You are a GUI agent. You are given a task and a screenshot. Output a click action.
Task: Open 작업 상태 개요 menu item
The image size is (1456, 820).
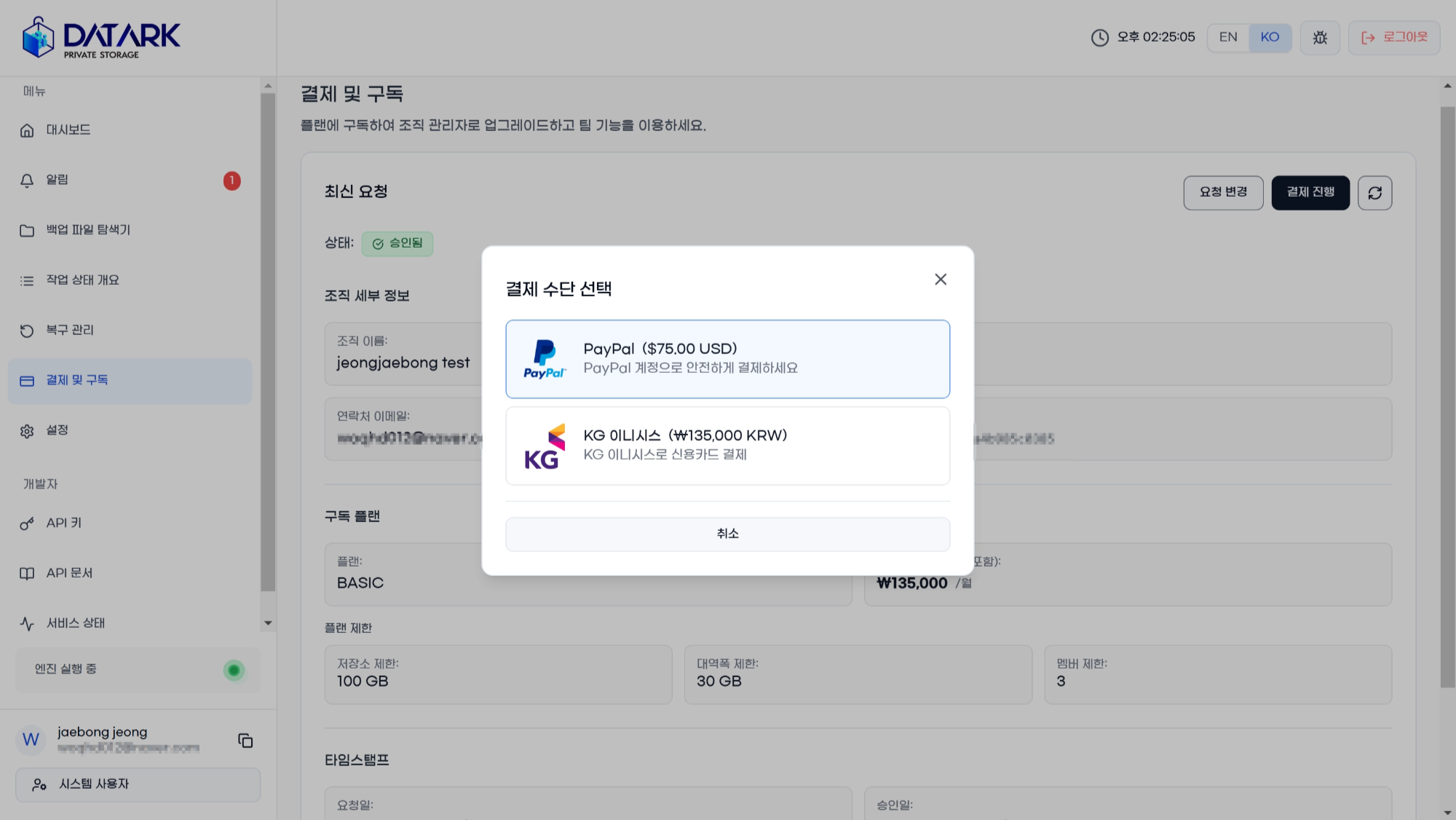click(x=130, y=280)
